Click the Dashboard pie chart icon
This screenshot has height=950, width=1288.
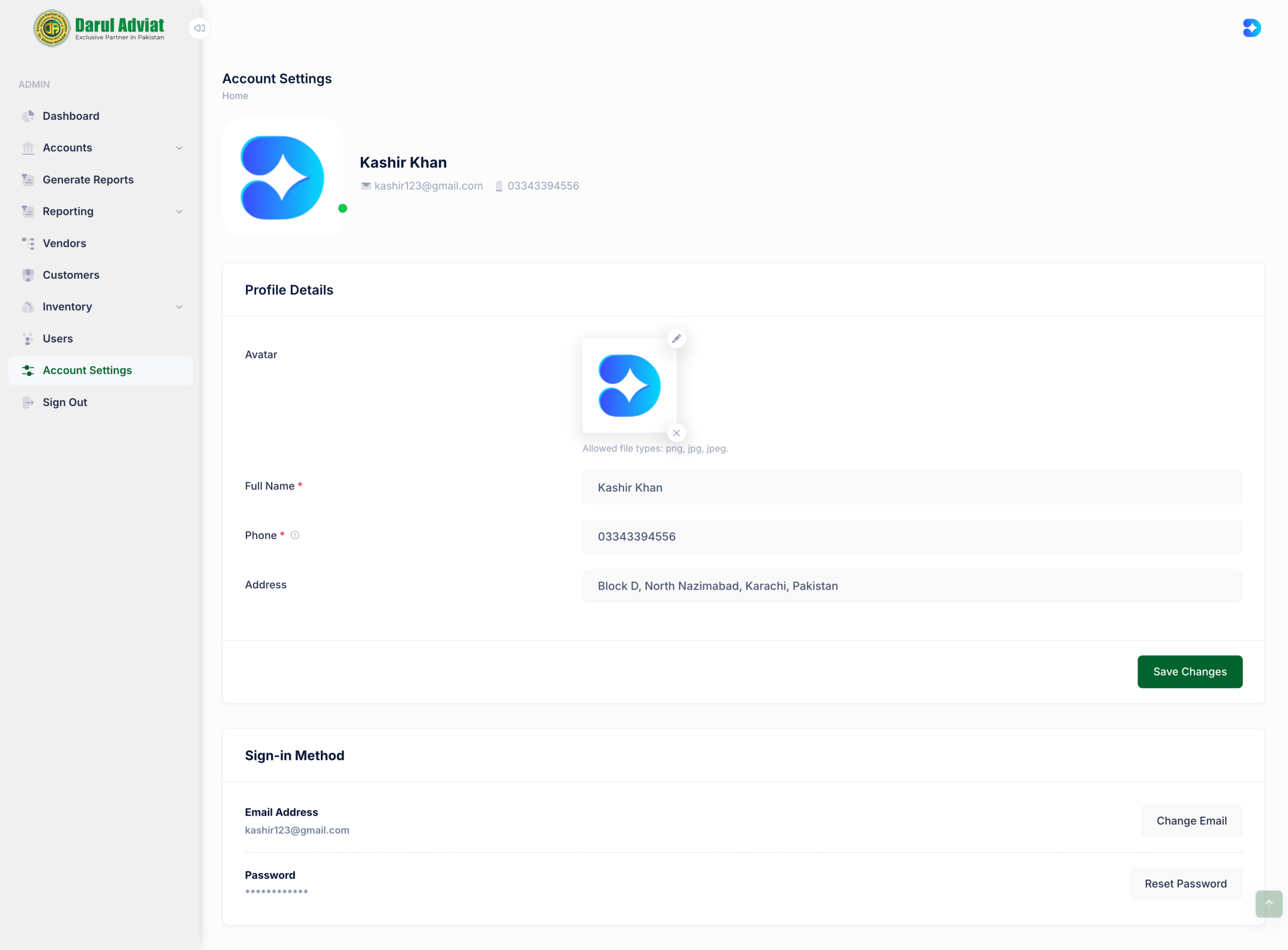coord(28,116)
